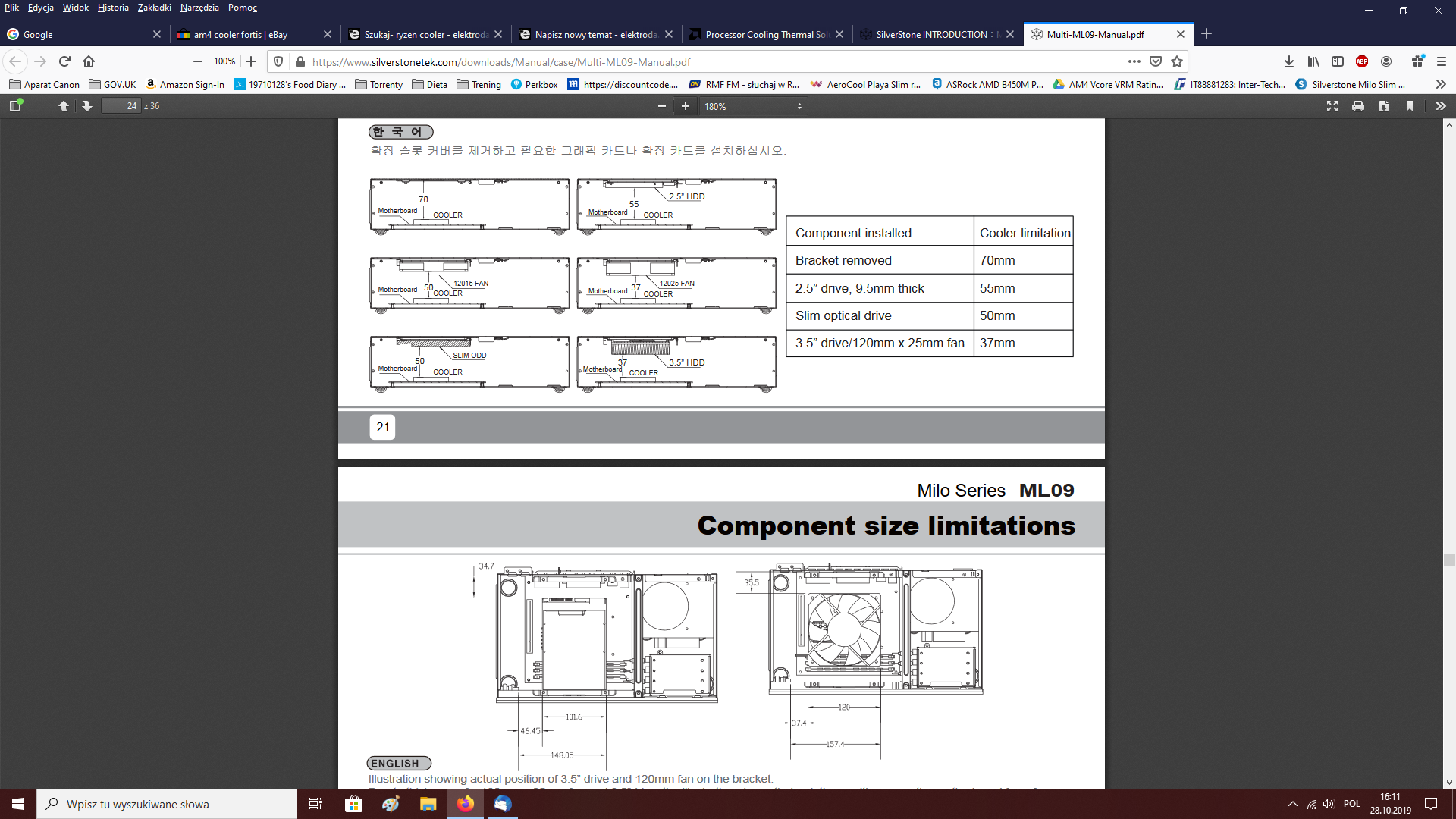Reload the current page
The image size is (1456, 819).
65,61
